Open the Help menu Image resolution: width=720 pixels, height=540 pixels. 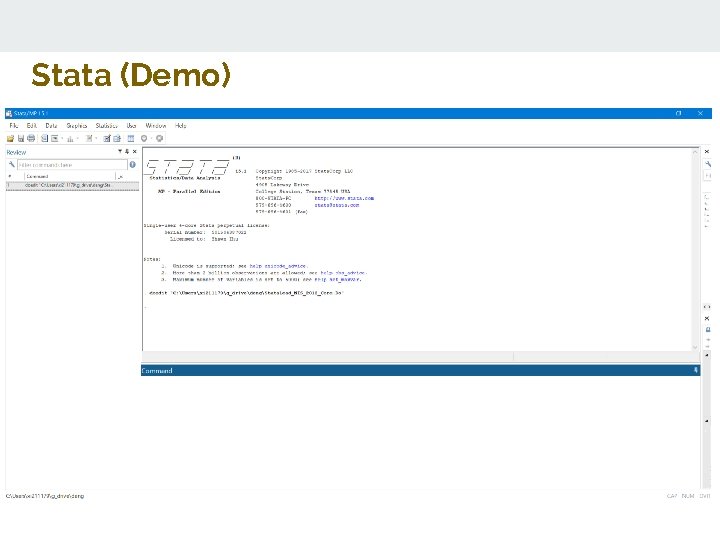pyautogui.click(x=180, y=125)
